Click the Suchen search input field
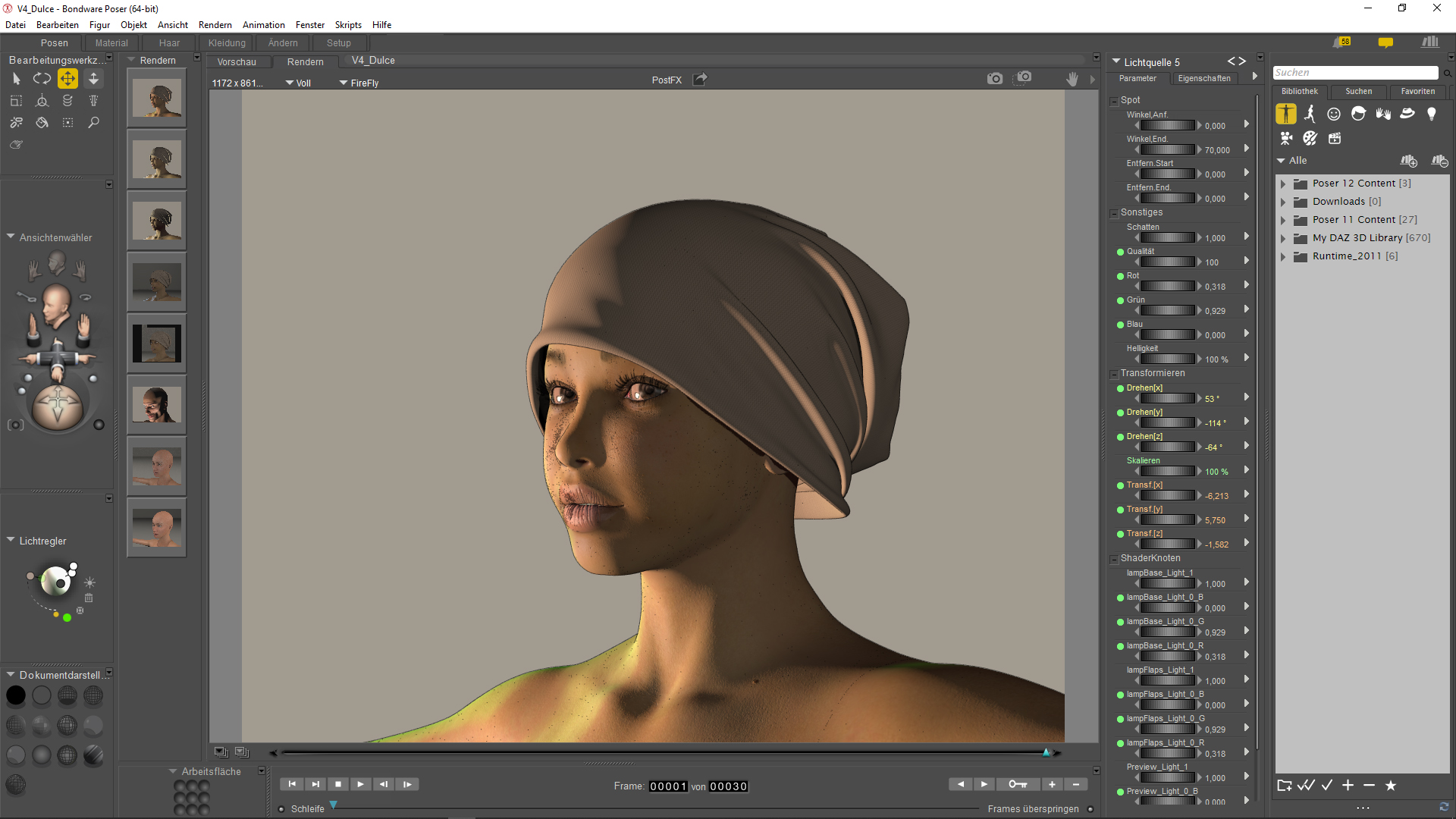Screen dimensions: 1456x819 click(1354, 73)
